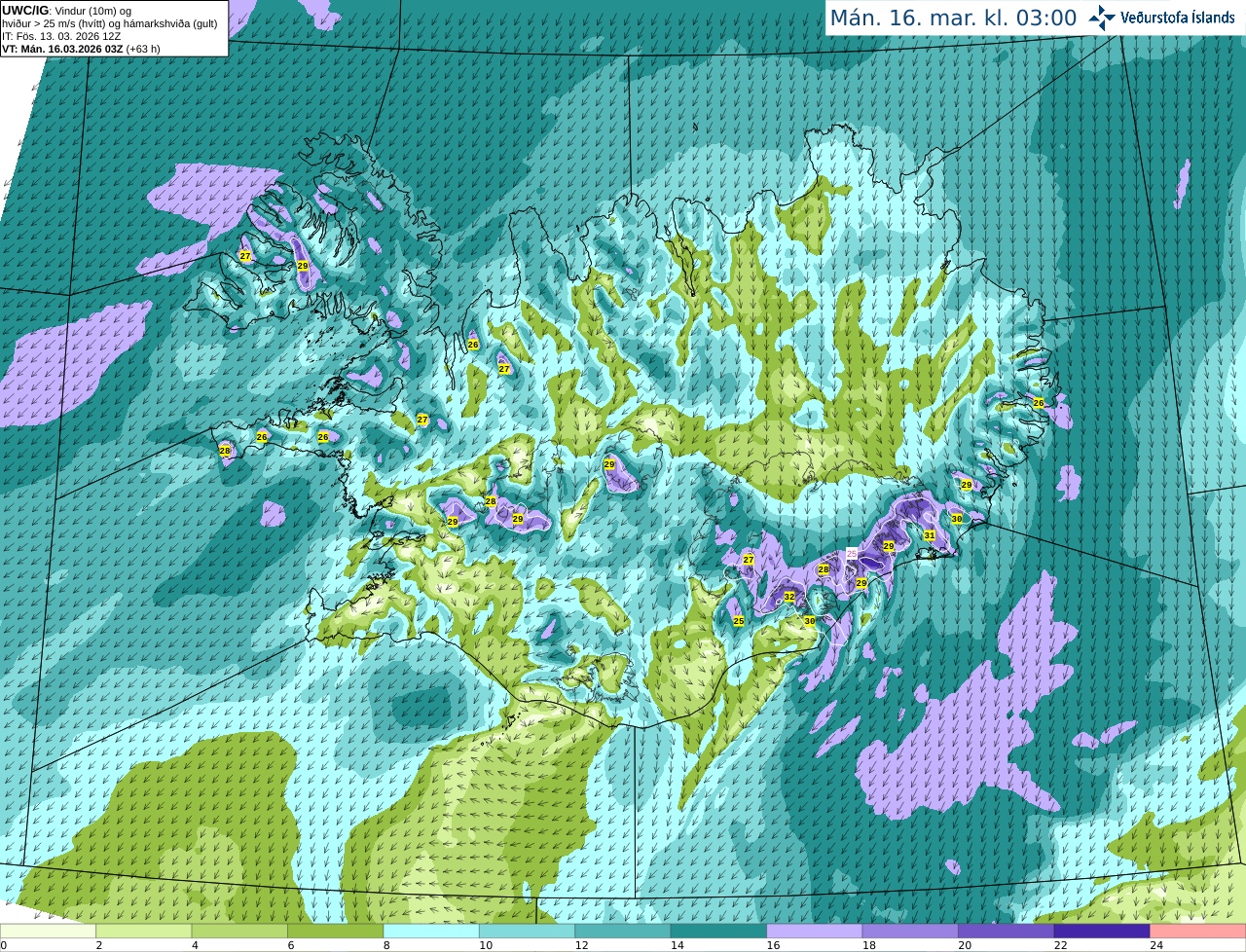Screen dimensions: 1246x952
Task: Click the 16–18 light purple legend swatch
Action: point(815,931)
